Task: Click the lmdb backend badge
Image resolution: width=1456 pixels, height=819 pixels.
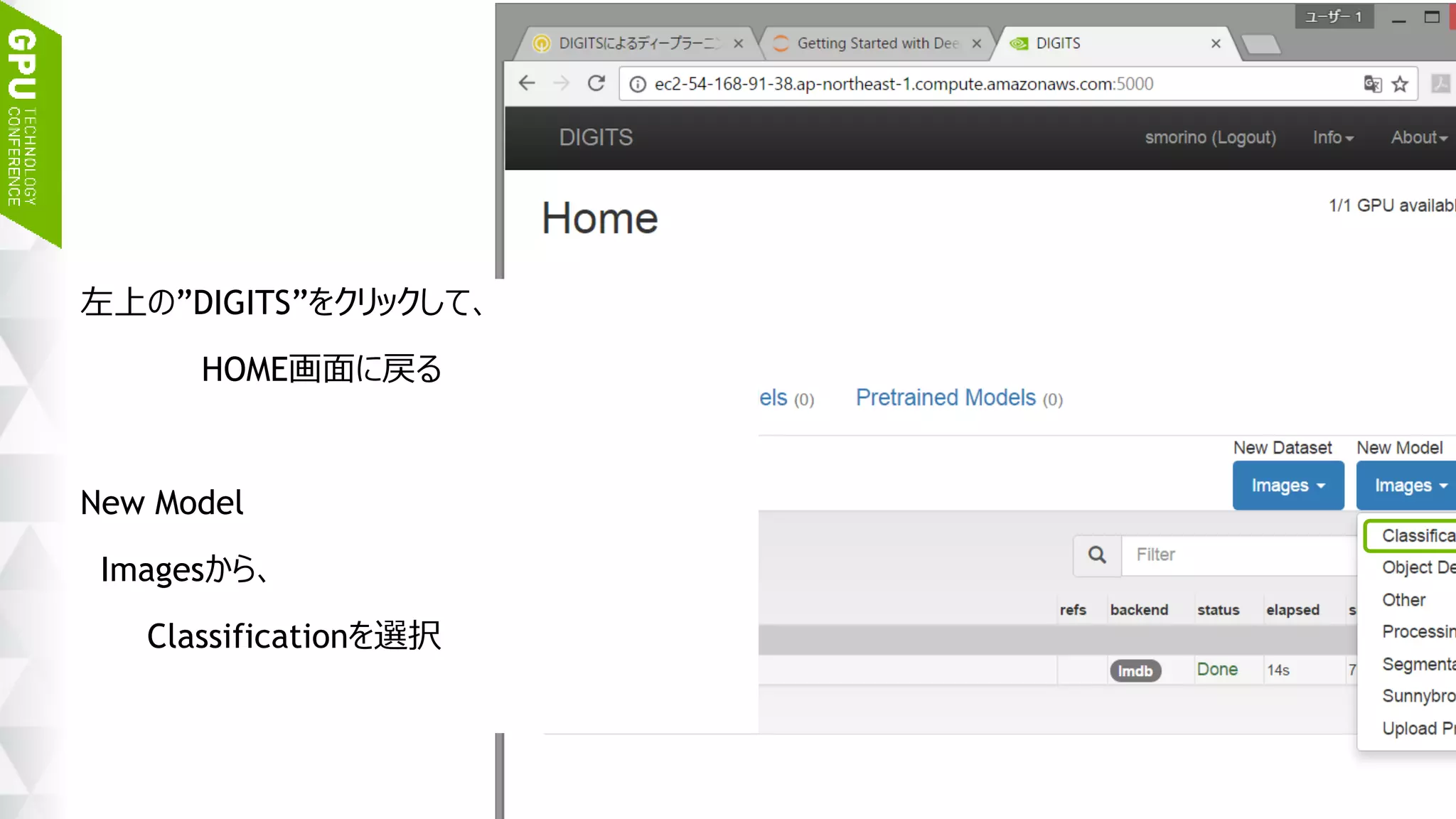Action: pos(1135,670)
